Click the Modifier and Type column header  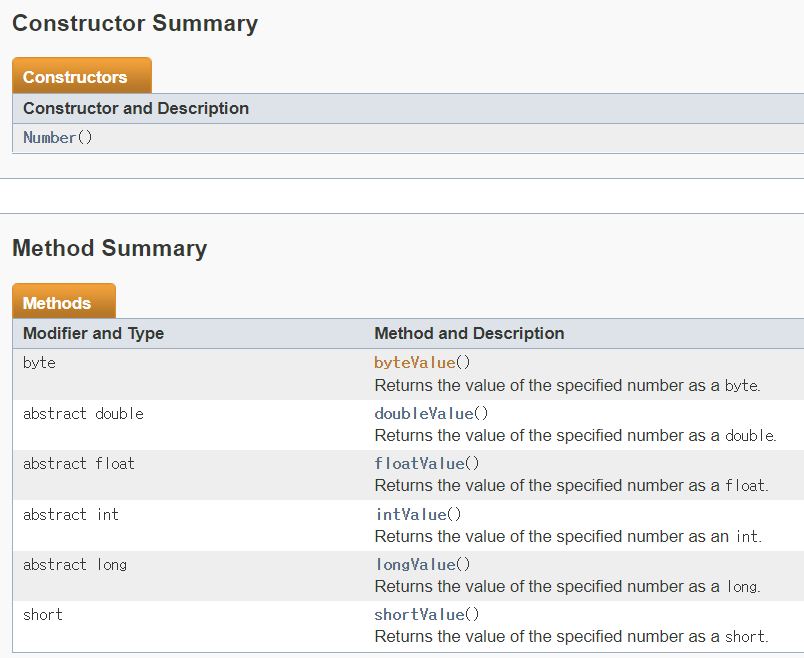(93, 333)
